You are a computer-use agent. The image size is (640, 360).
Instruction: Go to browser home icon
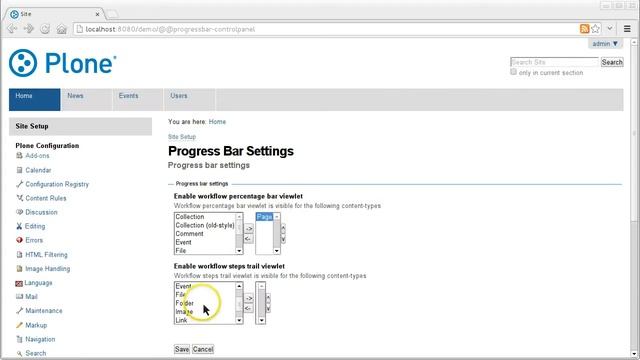click(62, 29)
